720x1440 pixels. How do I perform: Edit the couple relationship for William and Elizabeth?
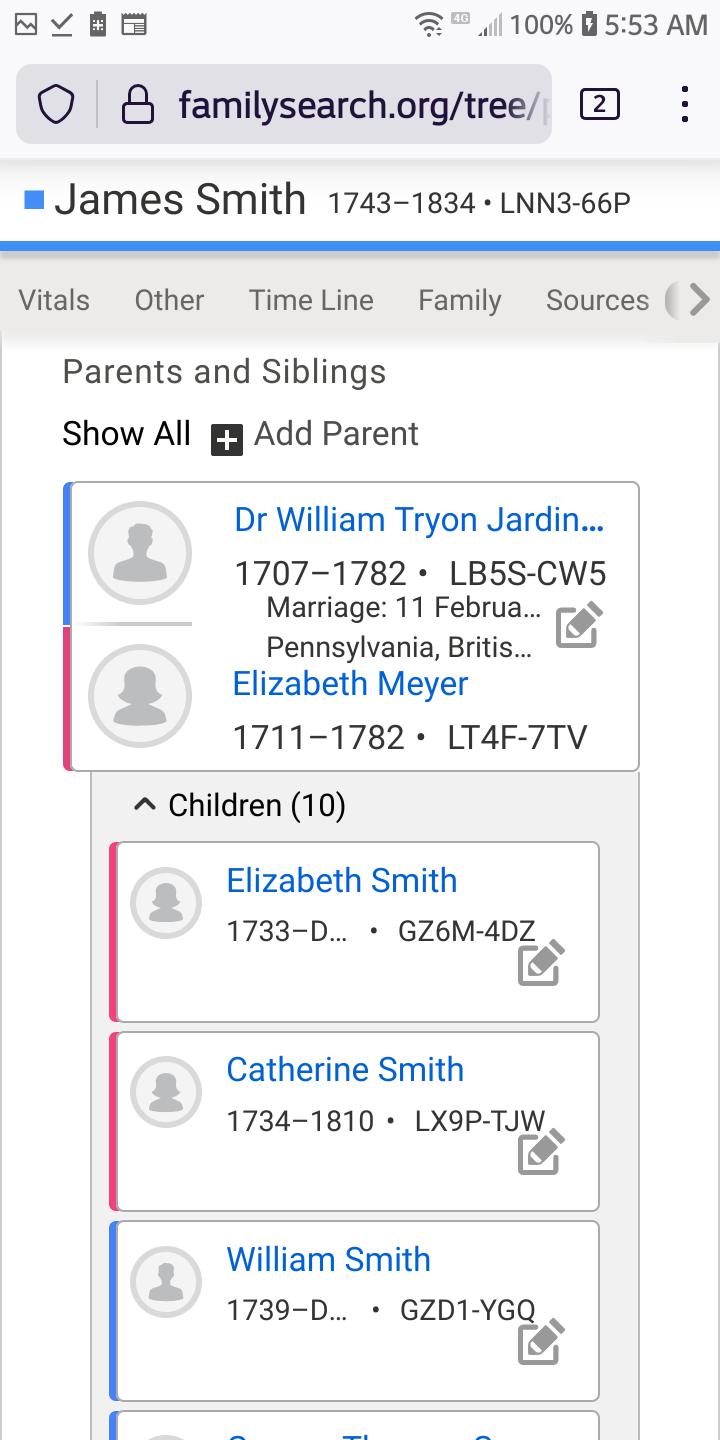point(579,625)
